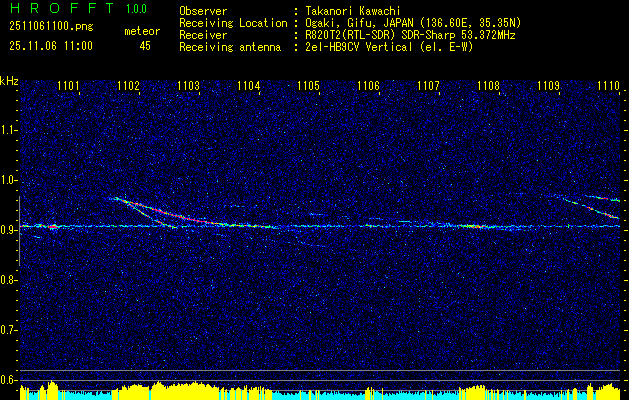Click the 1103 time marker

188,85
